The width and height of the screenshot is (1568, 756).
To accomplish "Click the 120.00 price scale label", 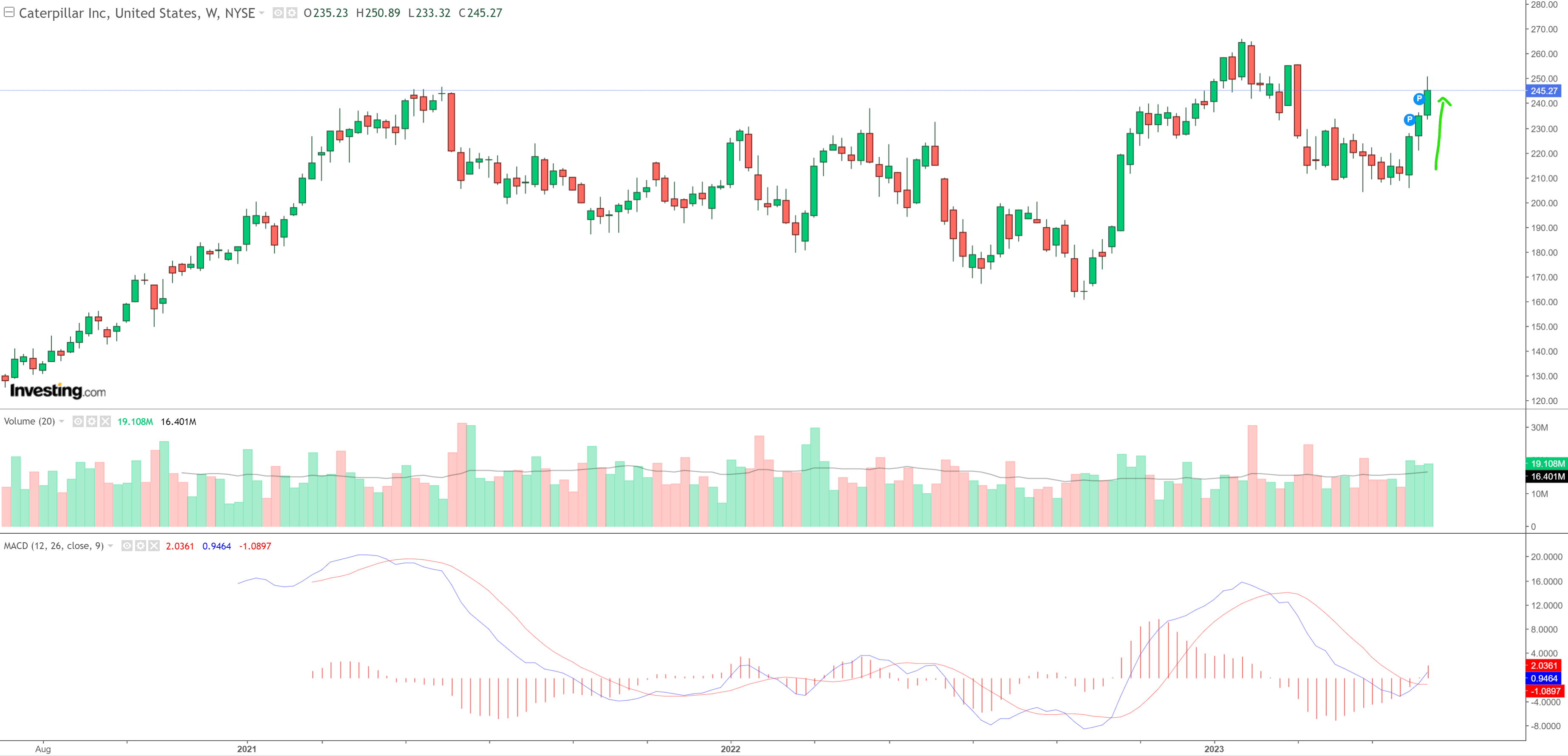I will click(x=1544, y=400).
